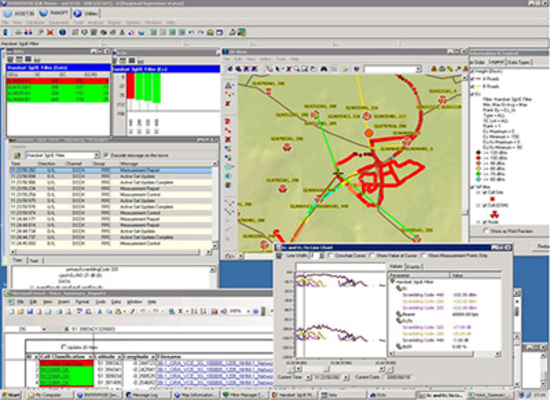This screenshot has width=550, height=400.
Task: Click the undo arrow in main toolbar
Action: pyautogui.click(x=192, y=33)
